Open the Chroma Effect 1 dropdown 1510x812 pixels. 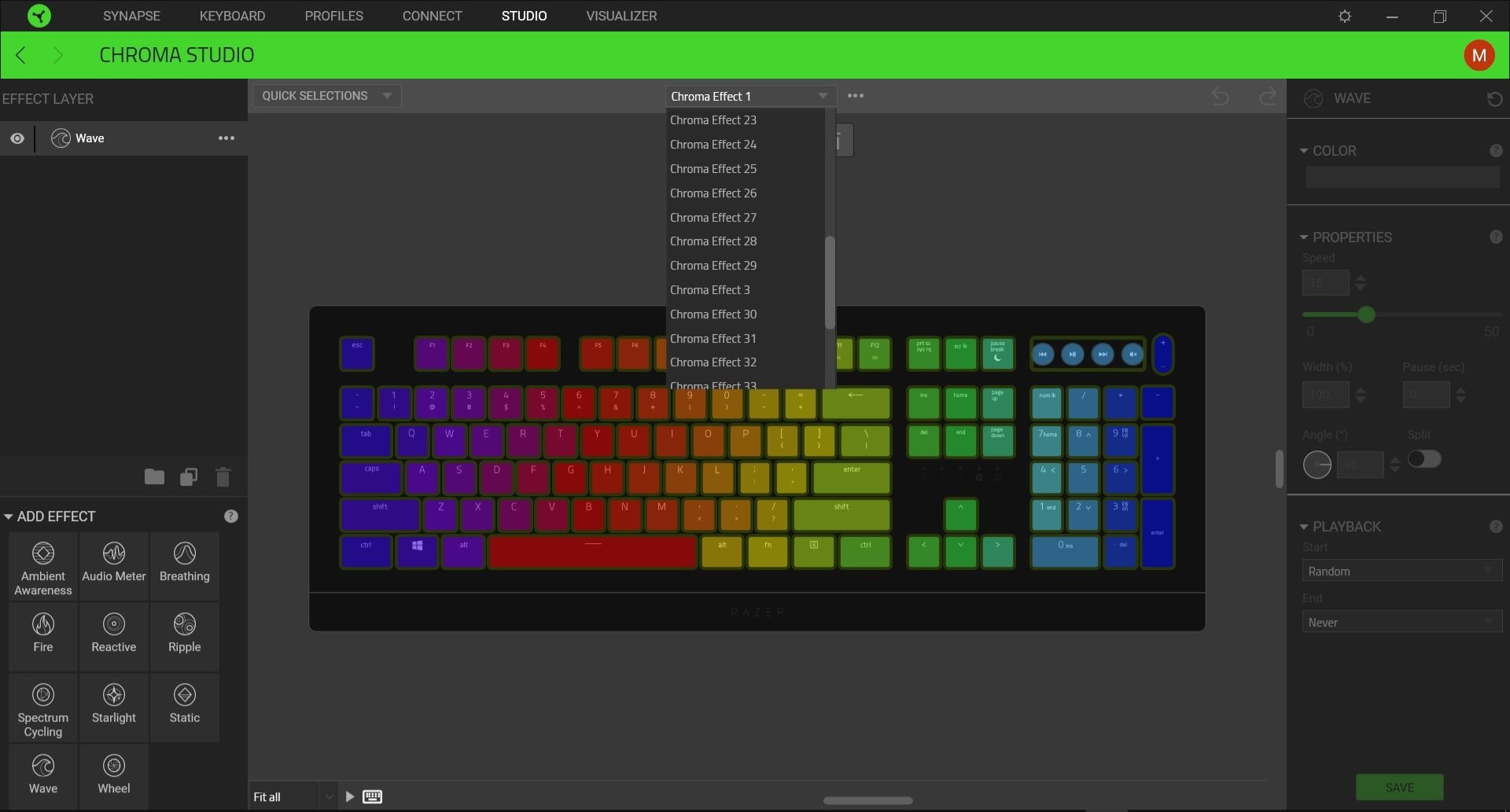[750, 96]
